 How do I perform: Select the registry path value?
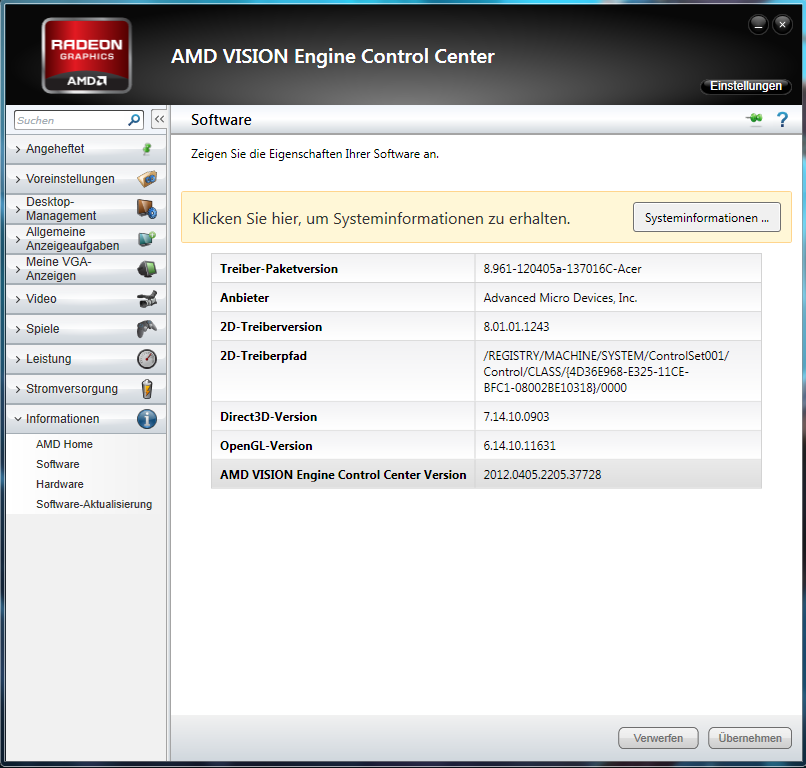pyautogui.click(x=606, y=372)
